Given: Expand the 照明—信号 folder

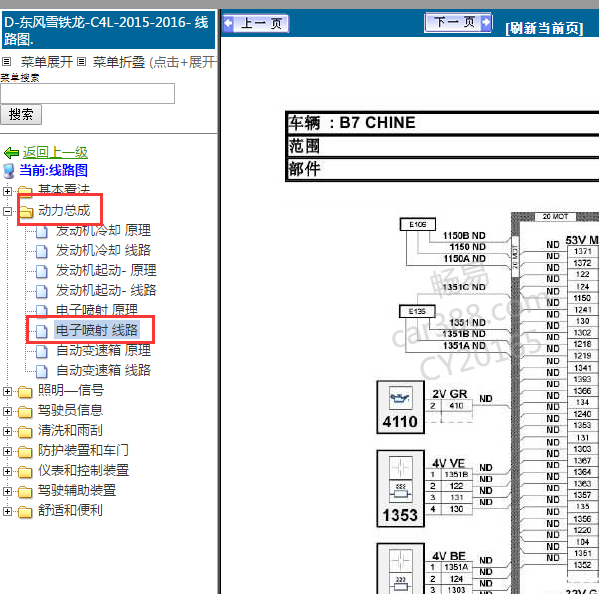Looking at the screenshot, I should [x=7, y=391].
